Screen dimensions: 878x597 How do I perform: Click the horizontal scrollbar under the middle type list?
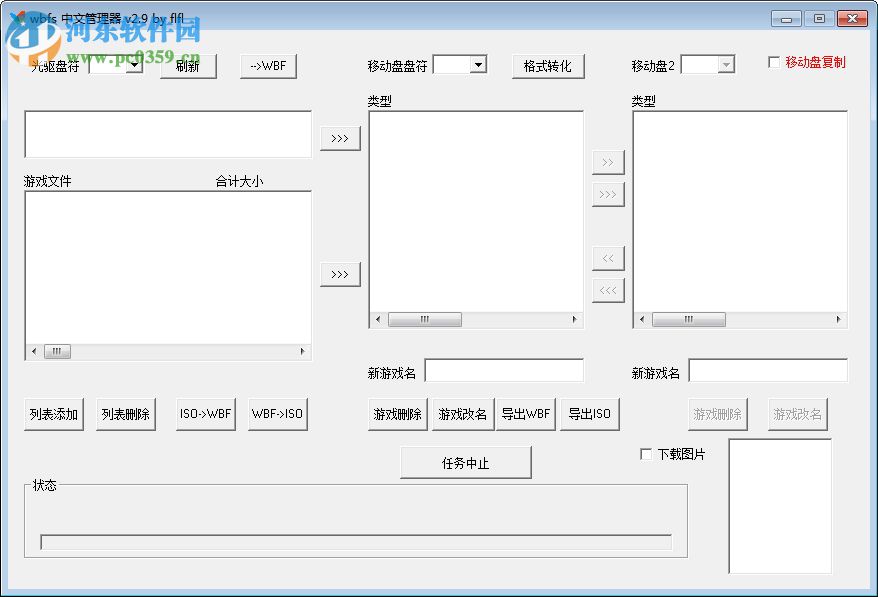[x=425, y=319]
